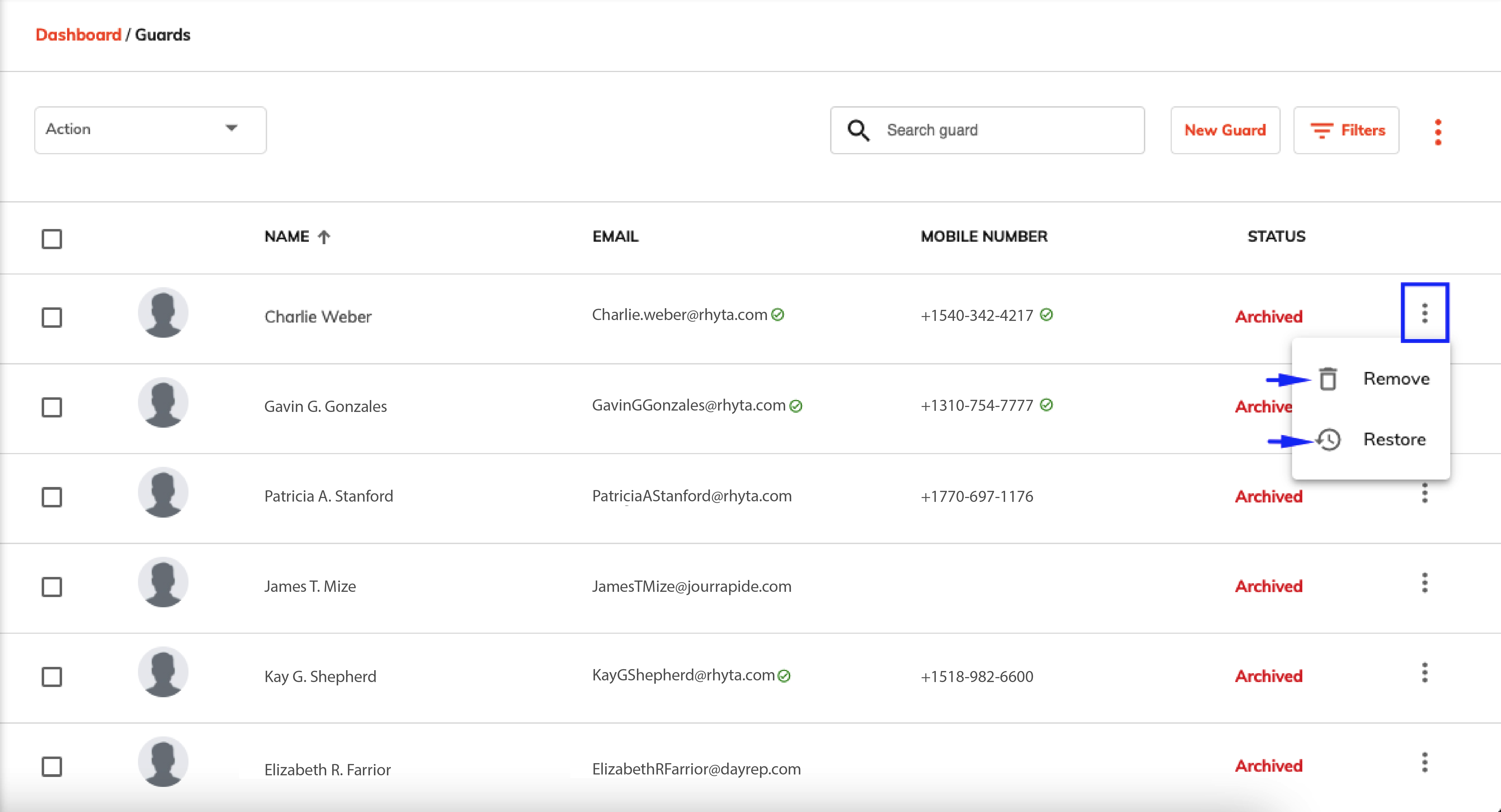The image size is (1501, 812).
Task: Click James T. Mize's avatar picture
Action: [x=163, y=582]
